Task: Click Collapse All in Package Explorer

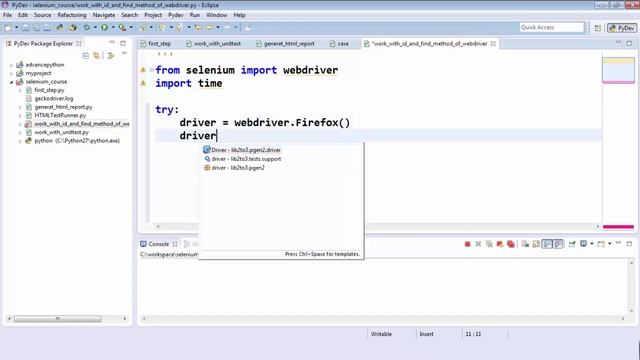Action: (86, 56)
